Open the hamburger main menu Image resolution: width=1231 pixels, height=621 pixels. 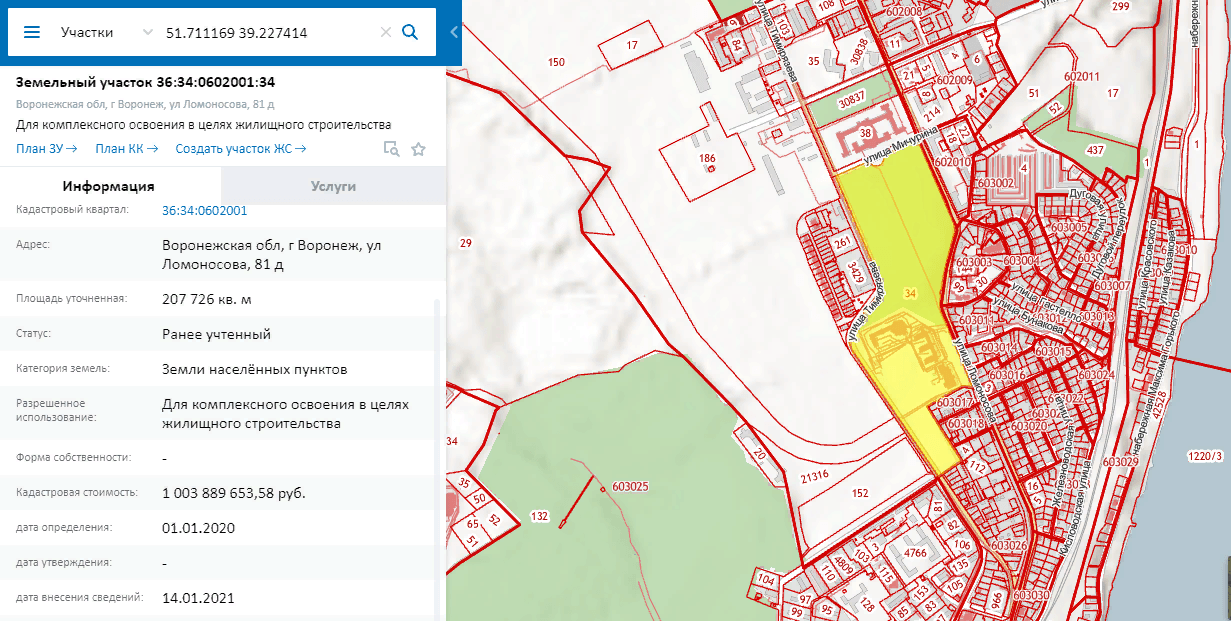(31, 32)
